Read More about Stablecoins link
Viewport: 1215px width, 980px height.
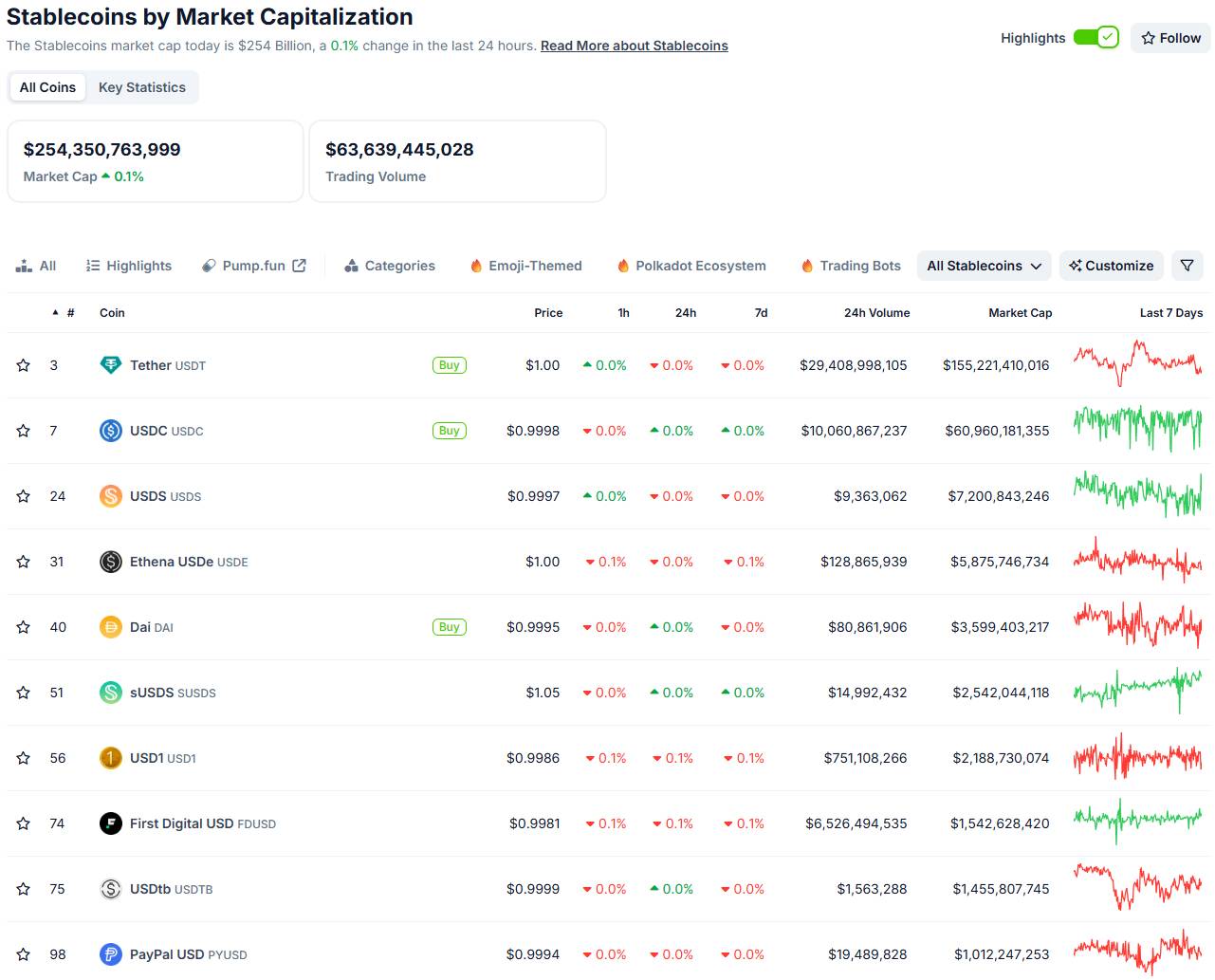coord(635,46)
